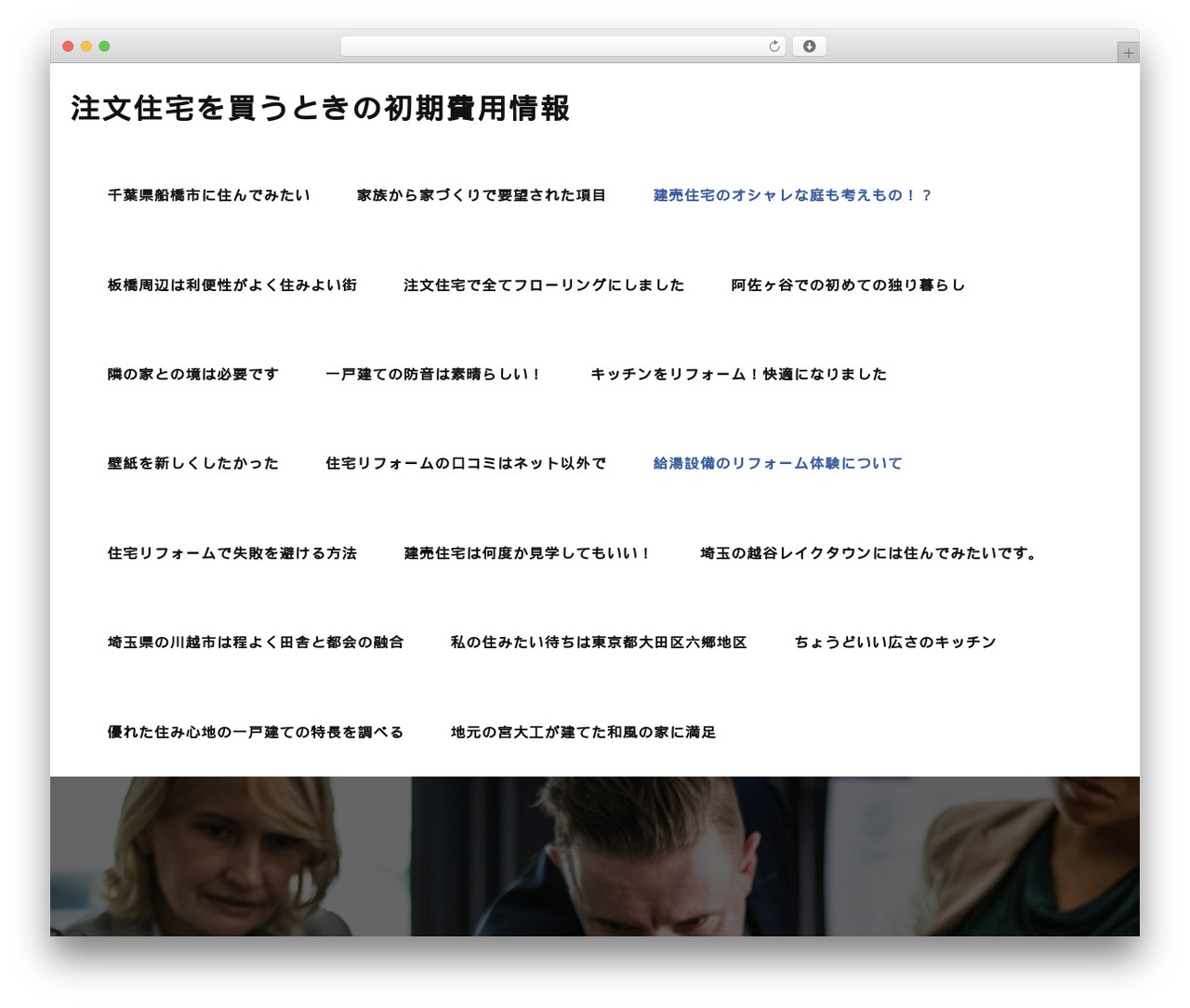This screenshot has height=1008, width=1190.
Task: Go to 隣の家との境は必要です page
Action: point(193,374)
